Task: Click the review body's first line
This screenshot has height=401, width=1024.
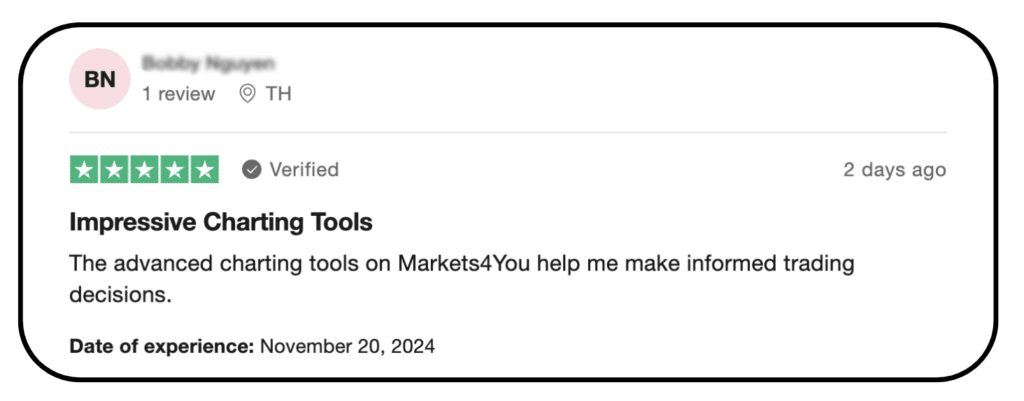Action: 461,265
